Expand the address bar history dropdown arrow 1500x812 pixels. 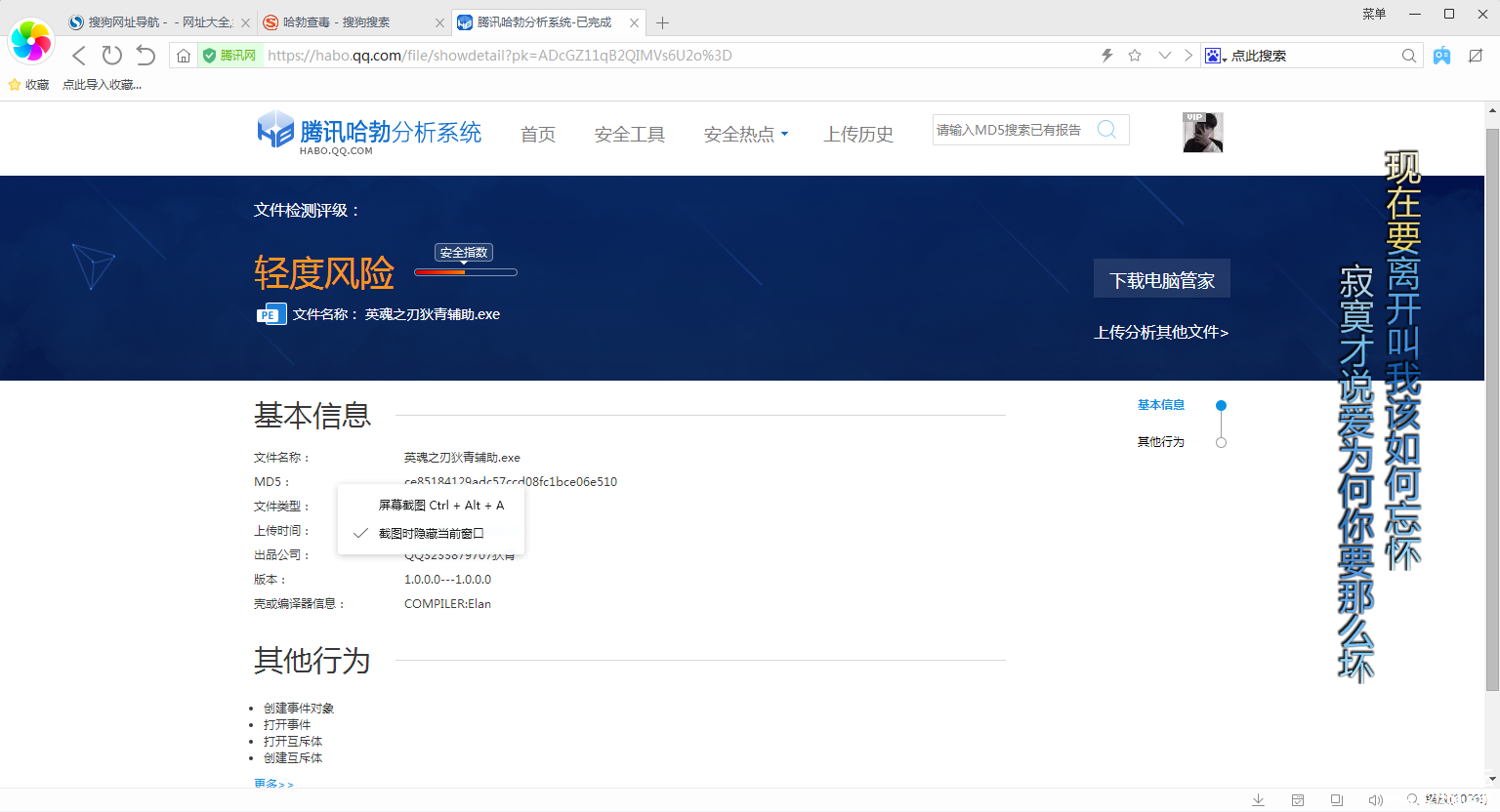pos(1164,56)
